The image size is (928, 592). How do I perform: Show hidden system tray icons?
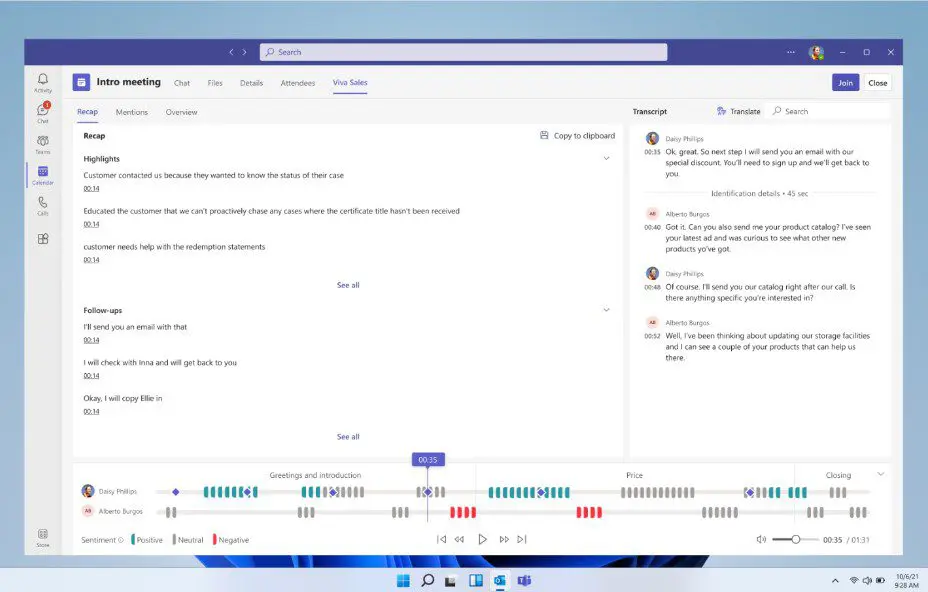[x=835, y=581]
